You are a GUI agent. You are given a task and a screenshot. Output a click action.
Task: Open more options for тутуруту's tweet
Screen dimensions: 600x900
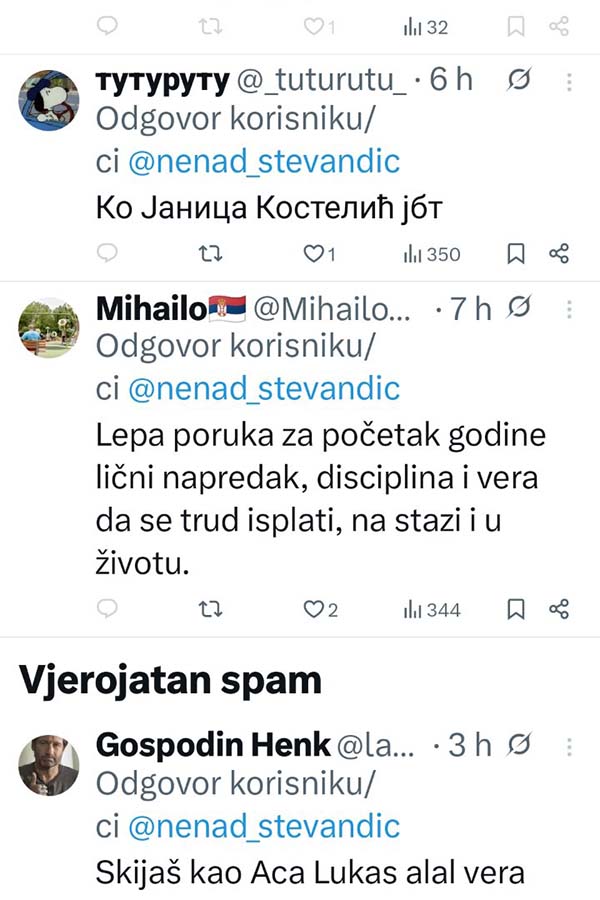[569, 80]
